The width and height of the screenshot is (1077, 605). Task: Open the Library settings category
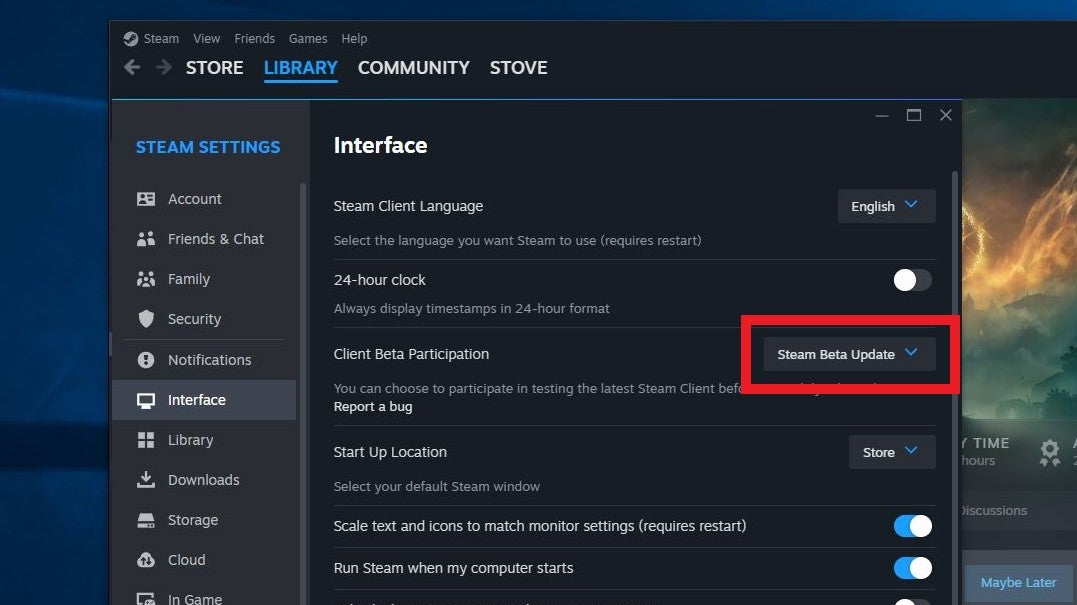click(190, 440)
